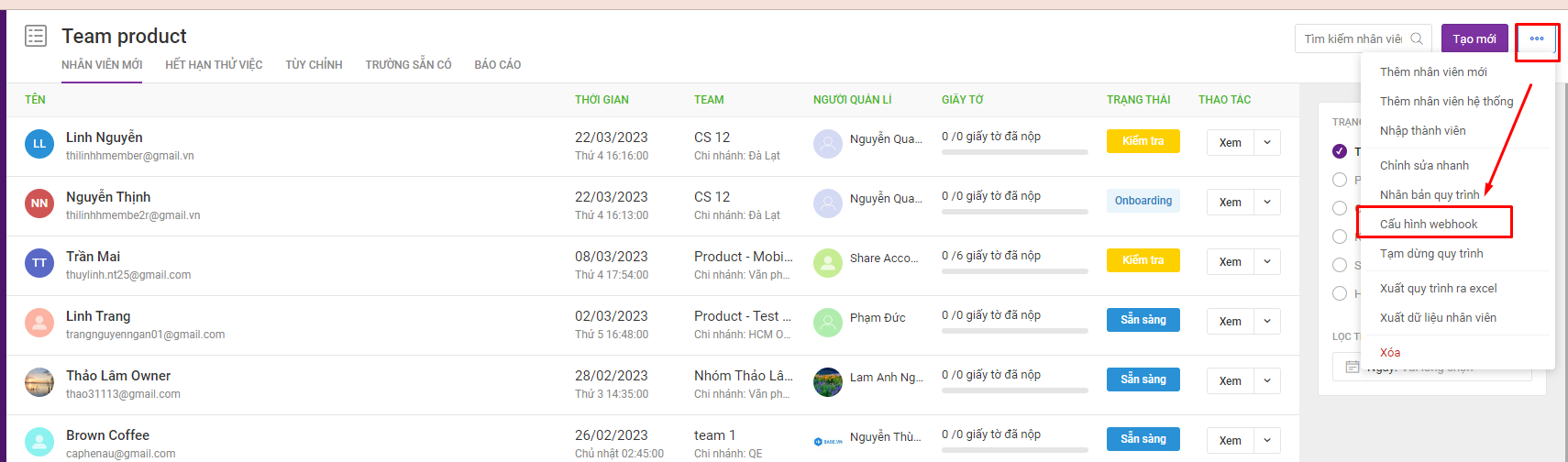The height and width of the screenshot is (462, 1568).
Task: Expand Xem dropdown arrow for Trần Mai
Action: [x=1267, y=262]
